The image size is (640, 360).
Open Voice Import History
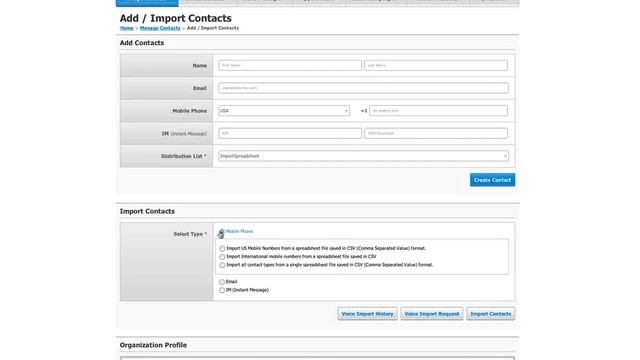point(367,314)
